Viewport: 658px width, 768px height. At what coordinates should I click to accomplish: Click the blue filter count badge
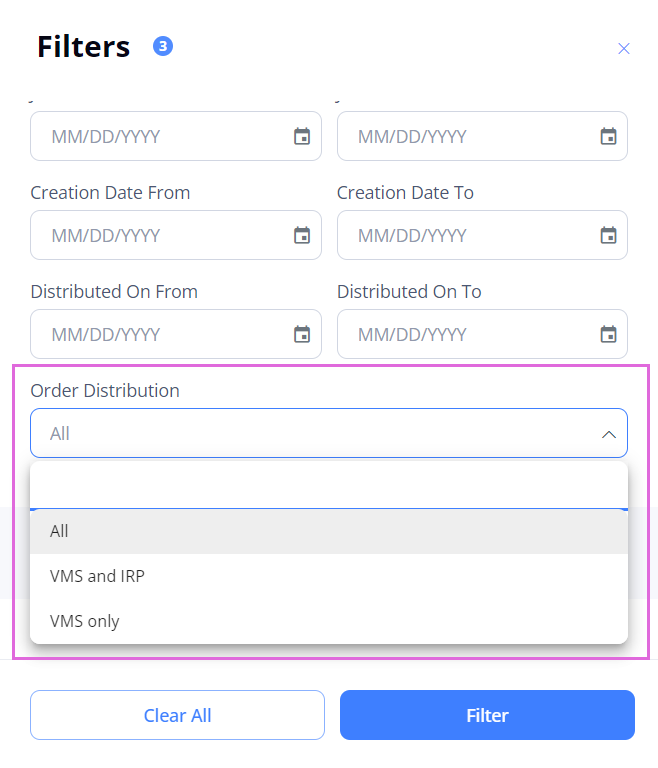coord(163,47)
